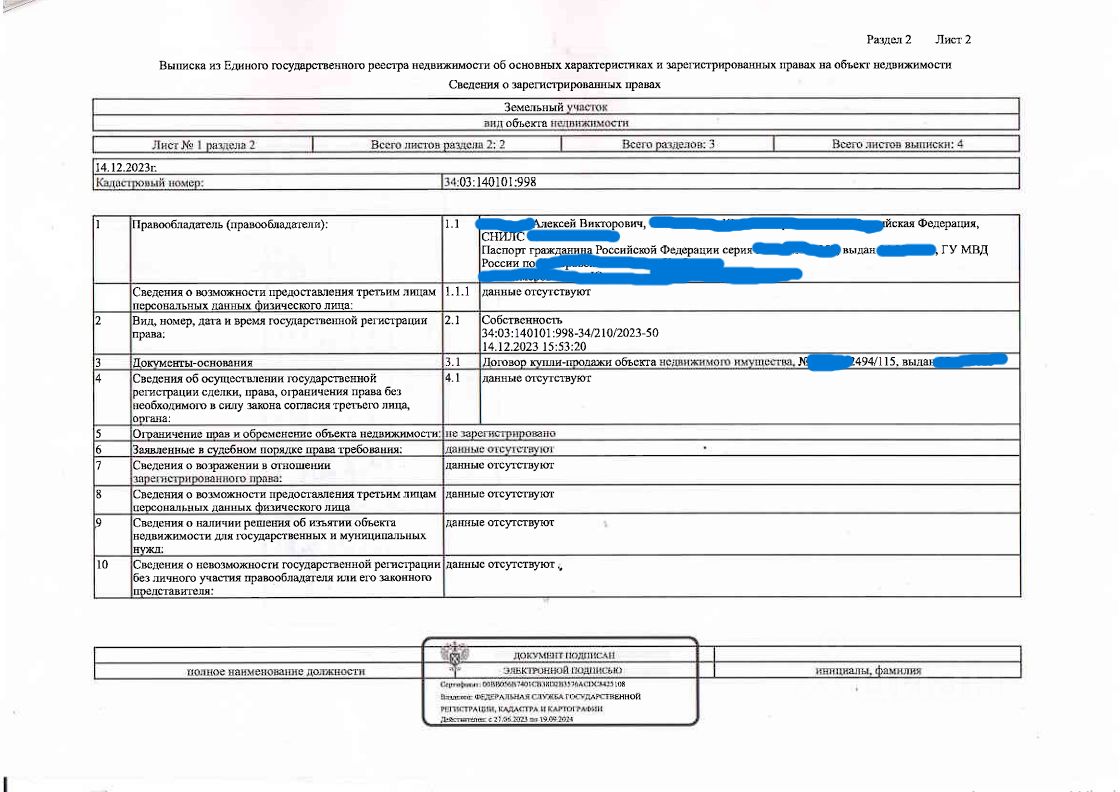Screen dimensions: 1120x792
Task: Click the "Лист 2" header text
Action: (953, 40)
